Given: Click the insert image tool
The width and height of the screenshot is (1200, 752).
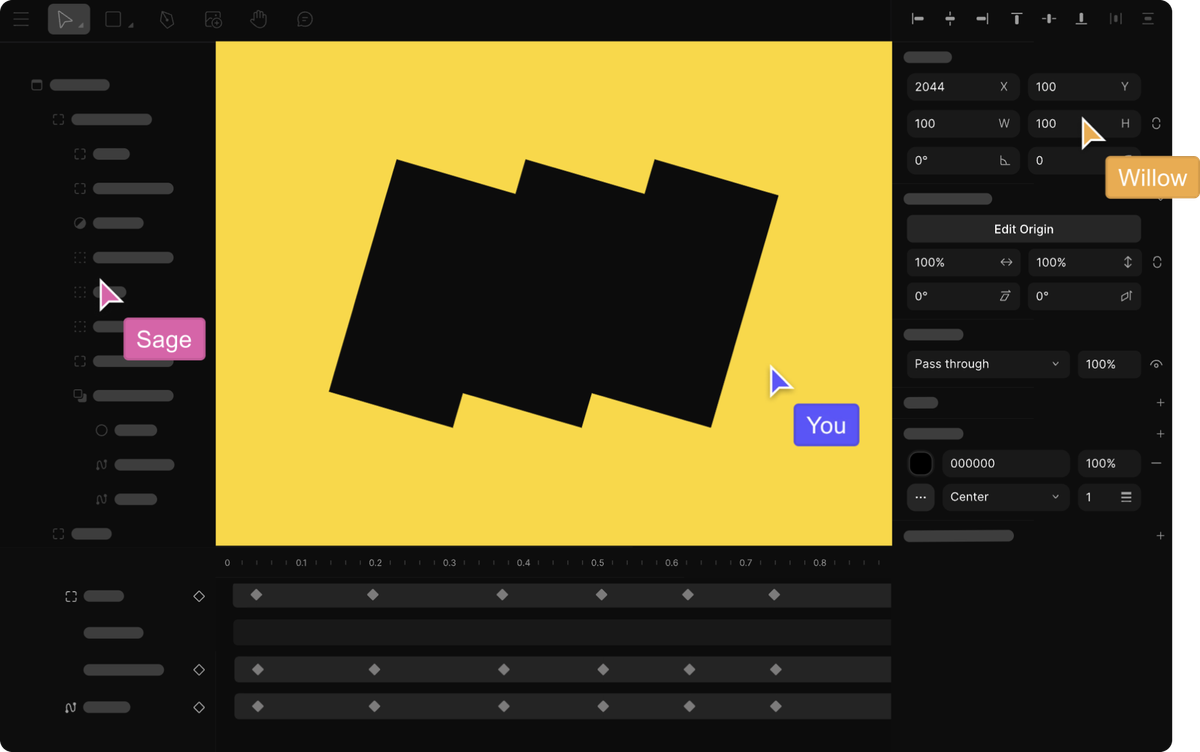Looking at the screenshot, I should 212,20.
